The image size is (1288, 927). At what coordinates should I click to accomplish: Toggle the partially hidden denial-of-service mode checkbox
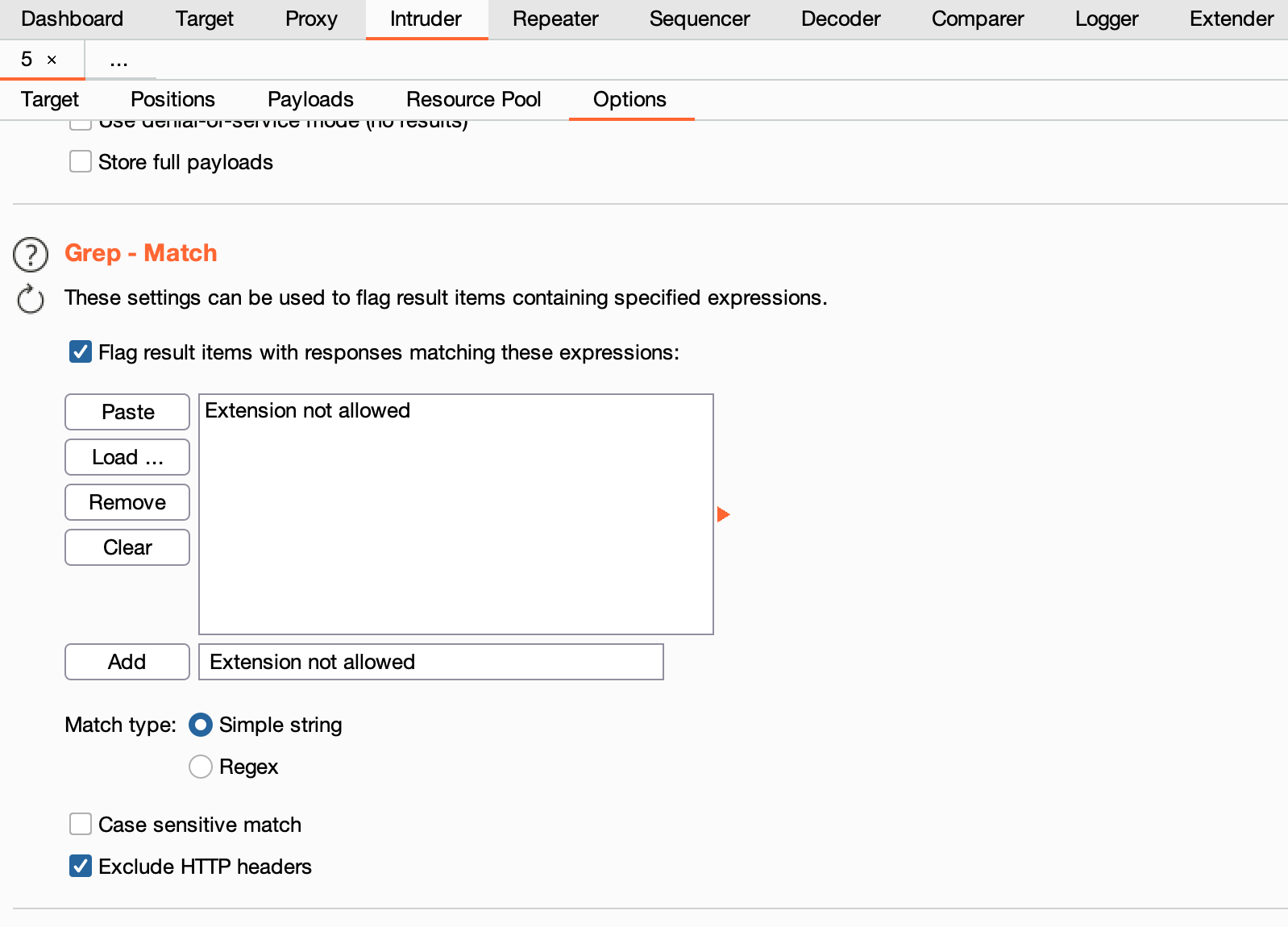81,124
